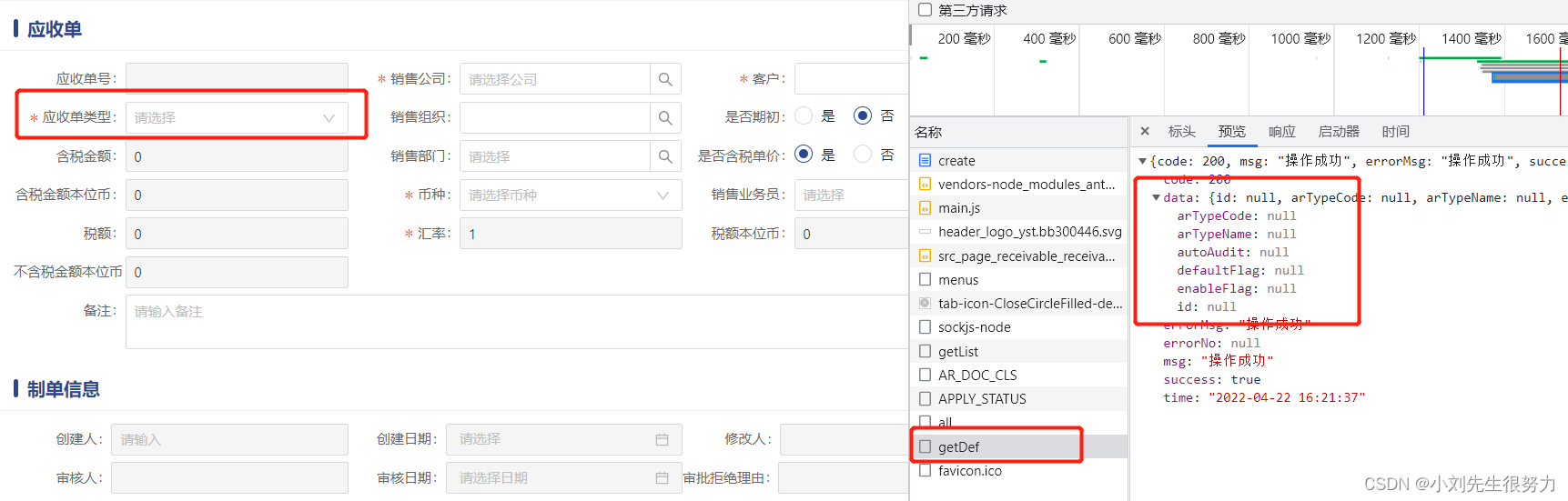Screen dimensions: 1568x501
Task: Open calendar icon in 审核日期 field
Action: [x=662, y=477]
